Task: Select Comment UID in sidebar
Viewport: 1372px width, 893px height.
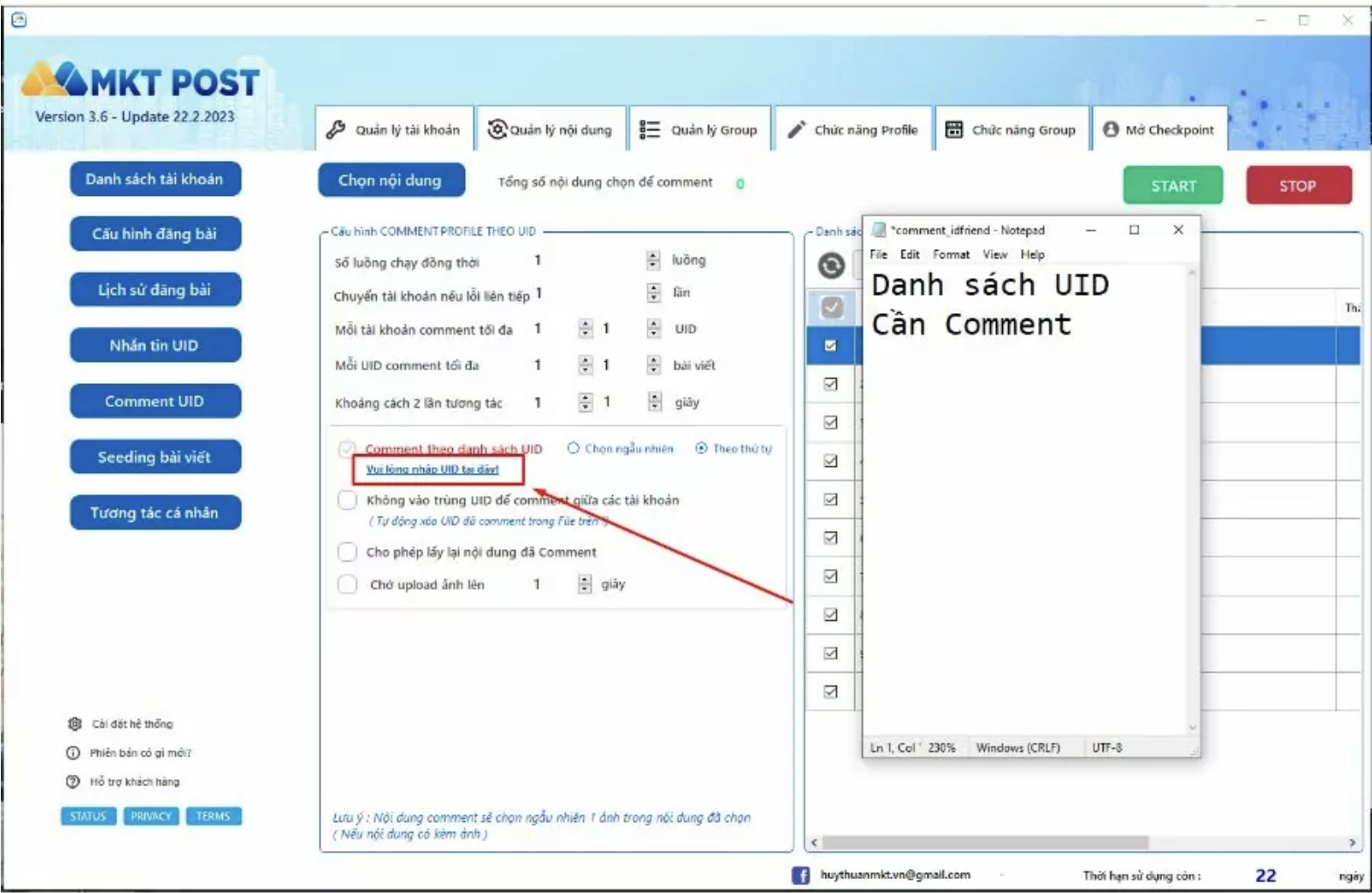Action: pyautogui.click(x=155, y=401)
